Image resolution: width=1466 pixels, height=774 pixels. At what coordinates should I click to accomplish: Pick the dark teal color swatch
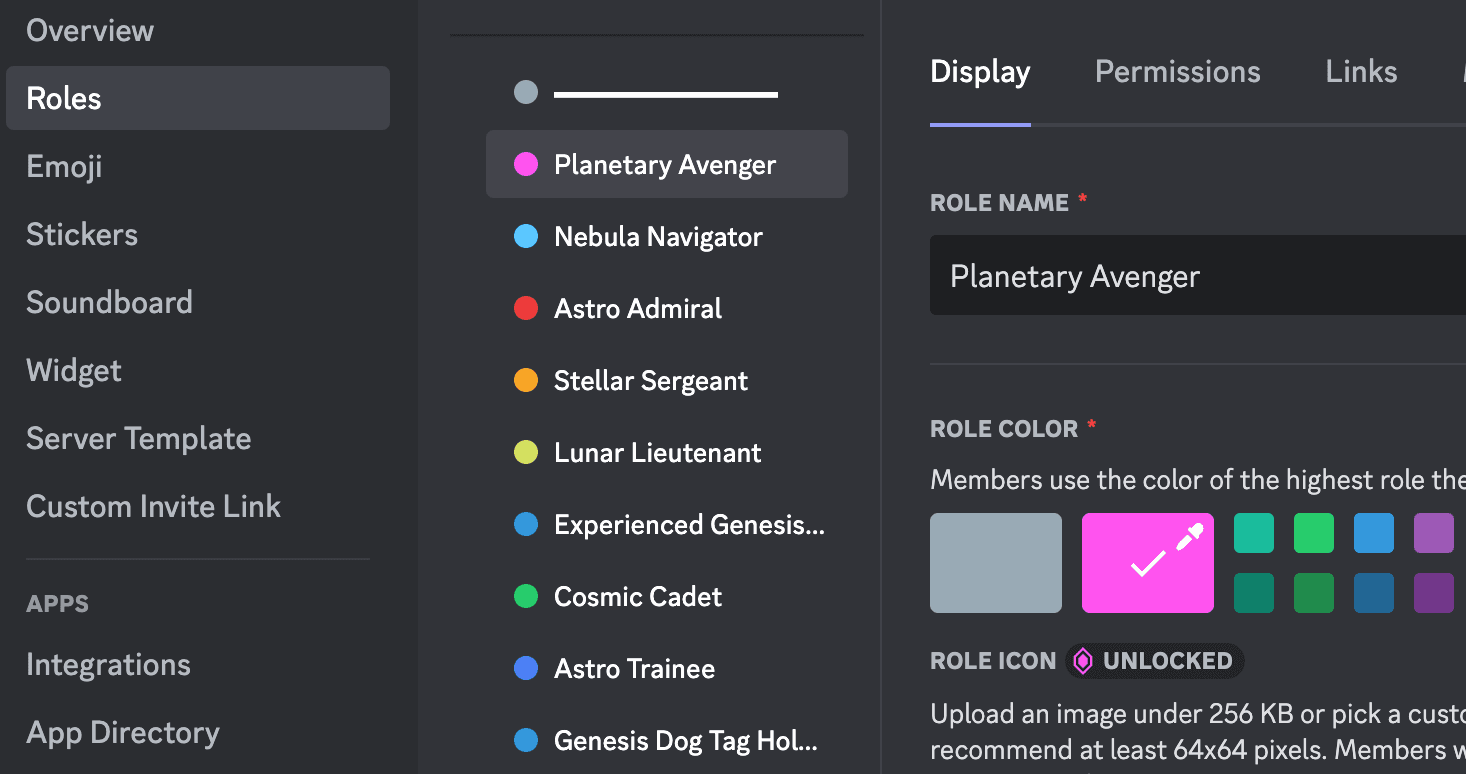pyautogui.click(x=1254, y=593)
